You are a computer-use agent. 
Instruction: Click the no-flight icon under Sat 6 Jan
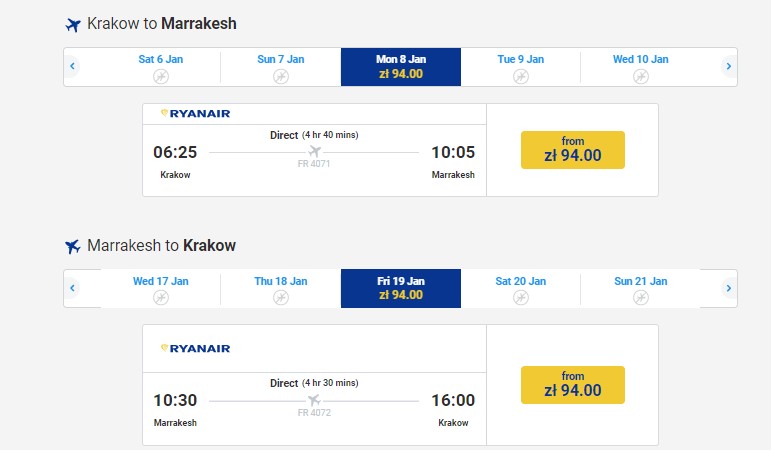[160, 76]
